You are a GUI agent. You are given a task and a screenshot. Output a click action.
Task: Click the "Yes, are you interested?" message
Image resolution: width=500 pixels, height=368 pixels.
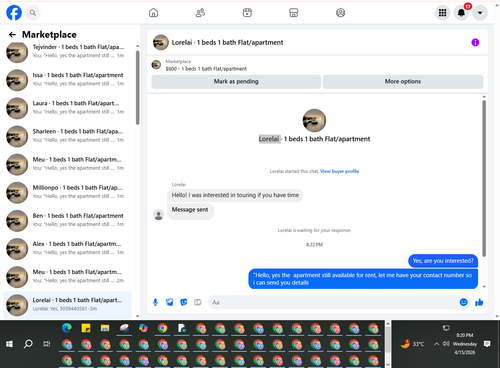[x=443, y=261]
